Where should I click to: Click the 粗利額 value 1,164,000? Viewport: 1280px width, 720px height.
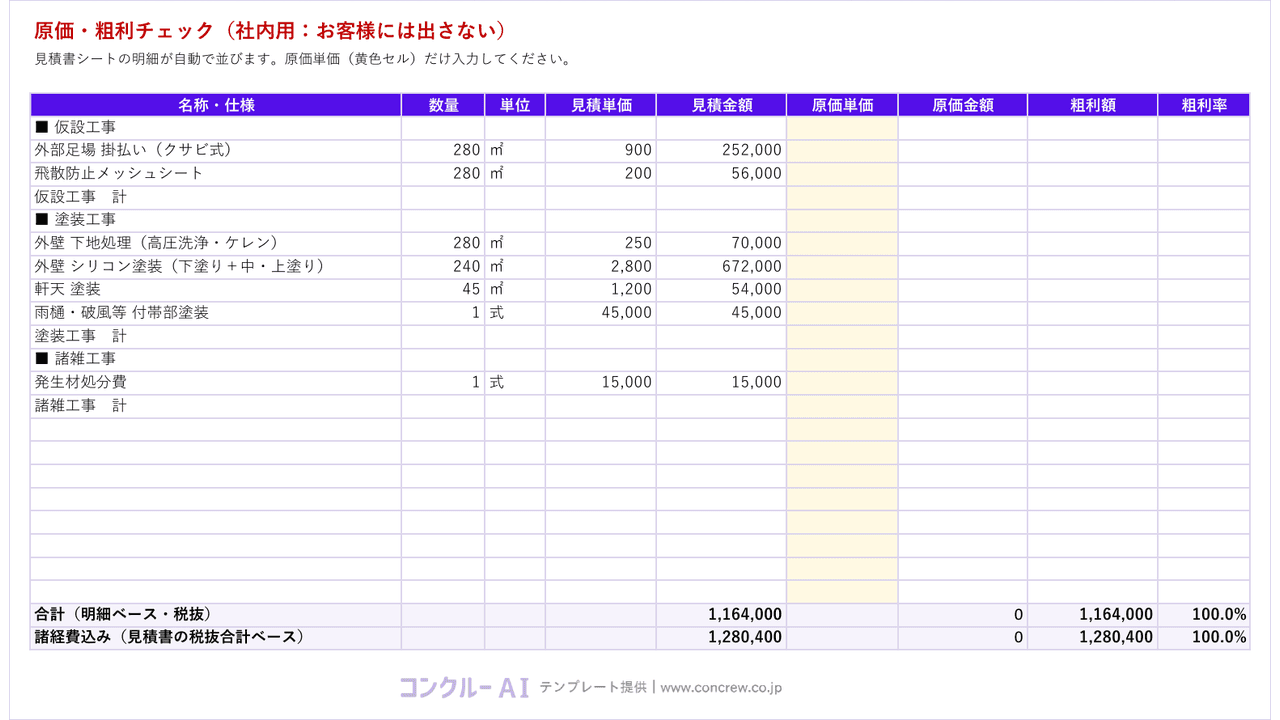[x=1092, y=614]
